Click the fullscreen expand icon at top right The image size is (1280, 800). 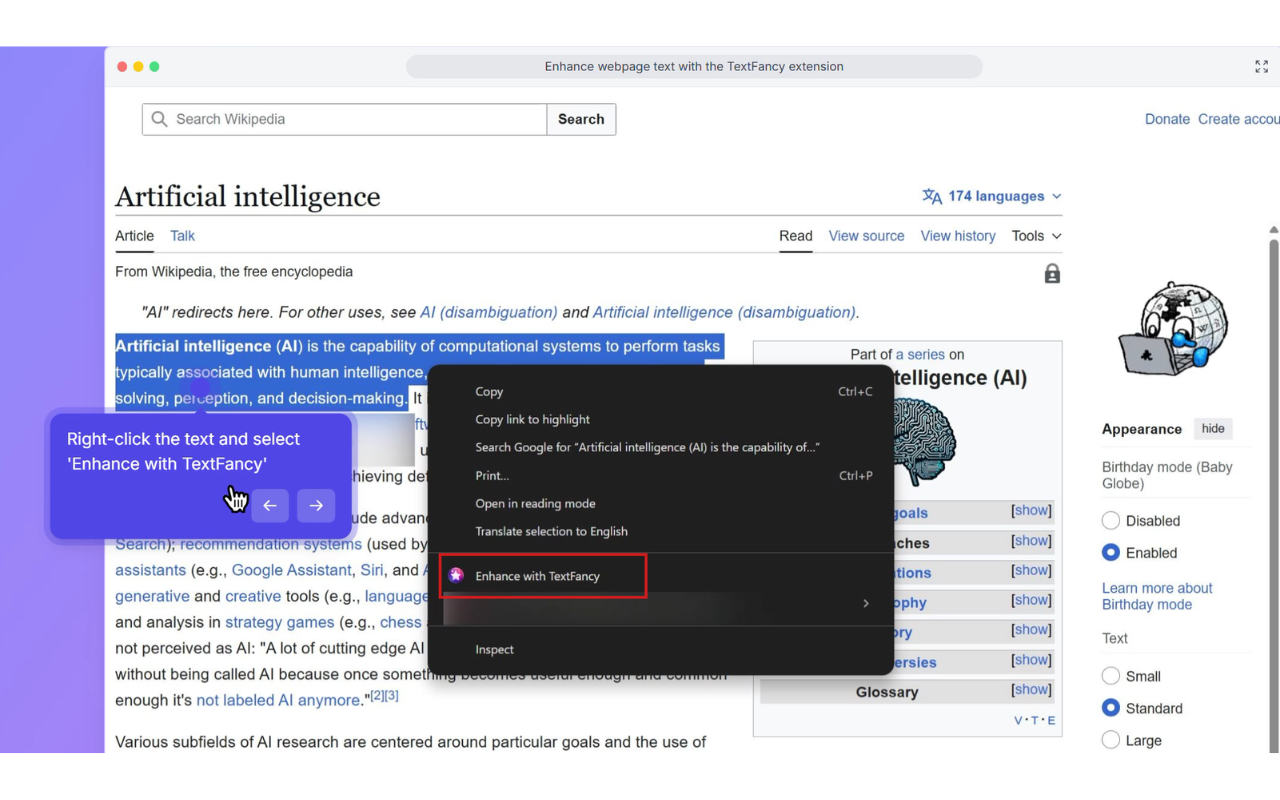coord(1261,67)
